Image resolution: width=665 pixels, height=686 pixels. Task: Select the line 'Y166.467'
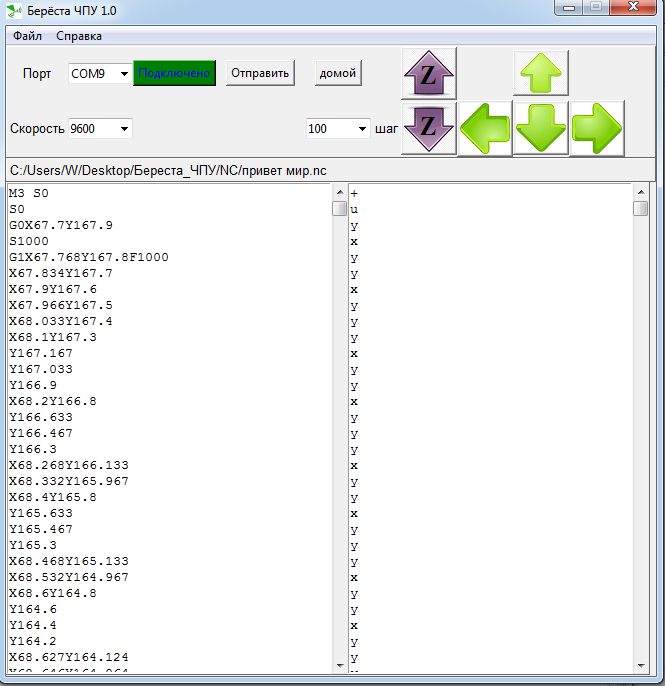[41, 433]
